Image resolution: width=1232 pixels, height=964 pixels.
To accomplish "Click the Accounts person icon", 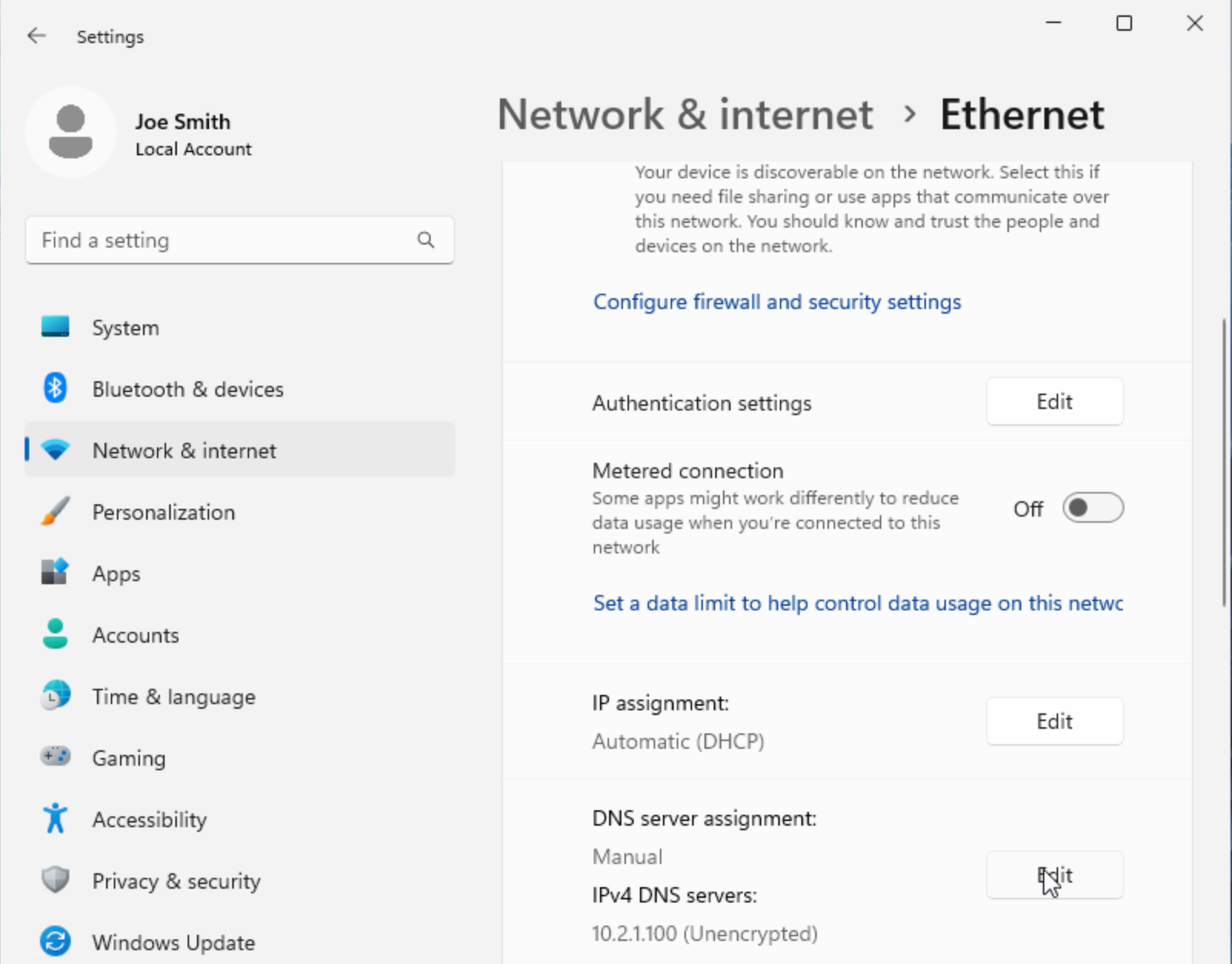I will [x=55, y=634].
